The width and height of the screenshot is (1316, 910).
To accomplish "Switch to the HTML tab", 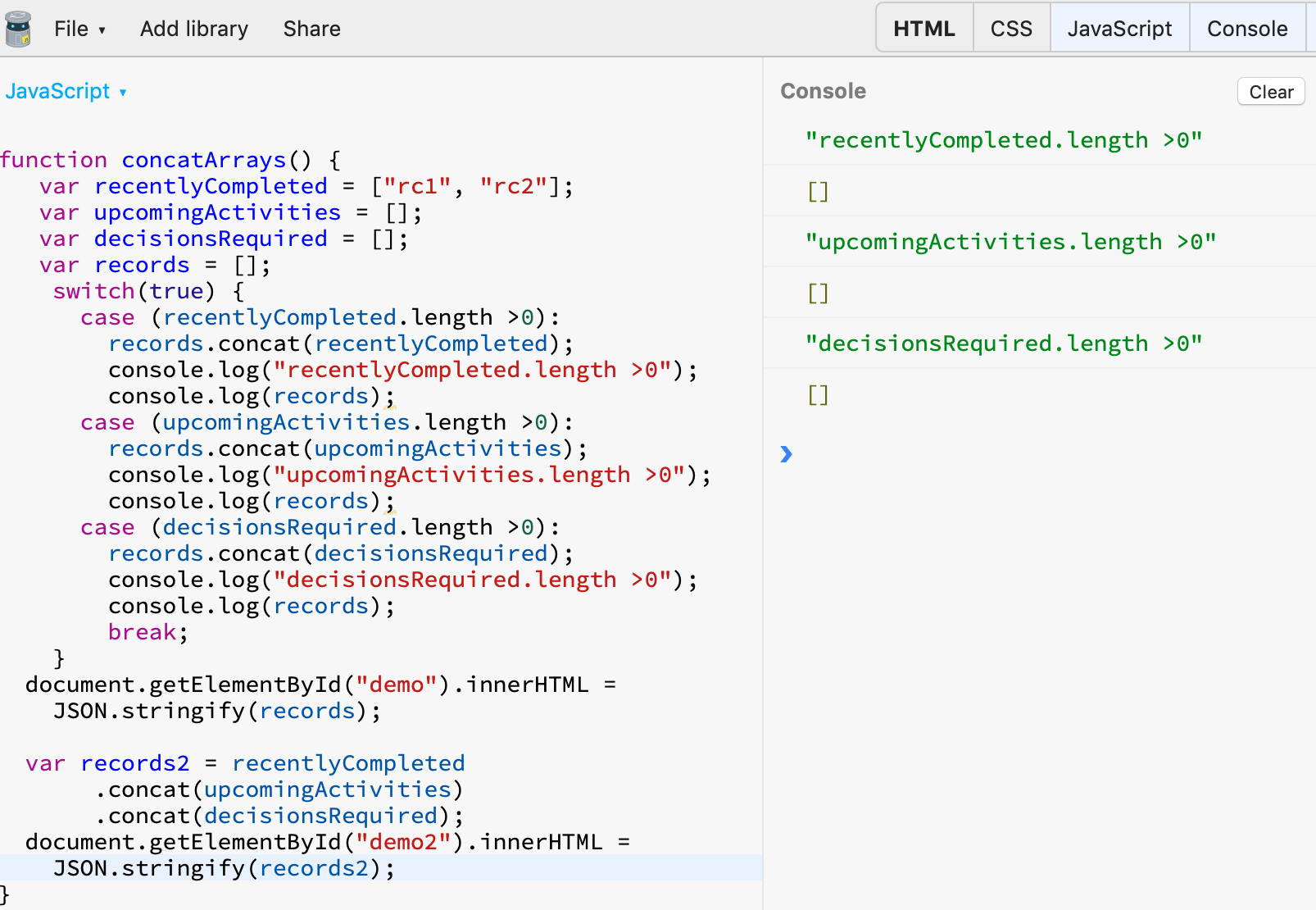I will tap(923, 28).
